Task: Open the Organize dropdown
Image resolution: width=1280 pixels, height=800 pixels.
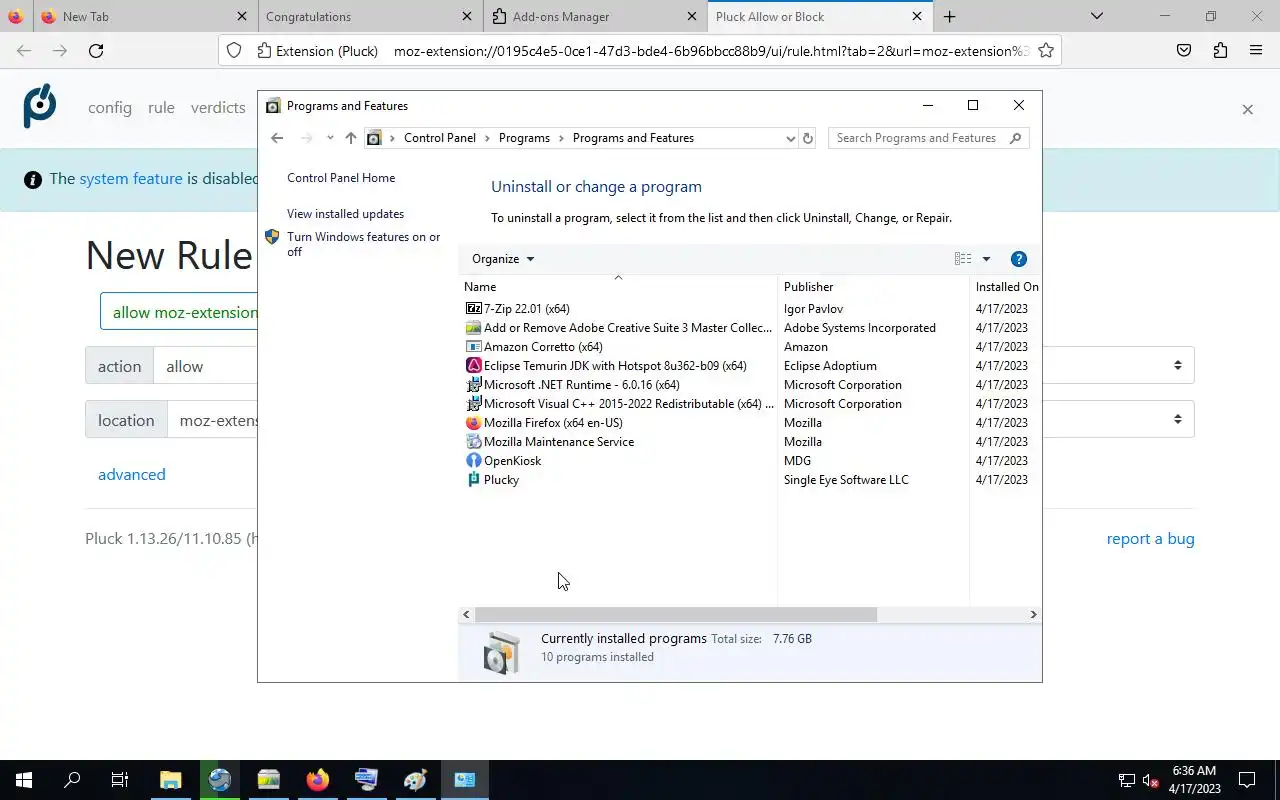Action: click(x=503, y=259)
